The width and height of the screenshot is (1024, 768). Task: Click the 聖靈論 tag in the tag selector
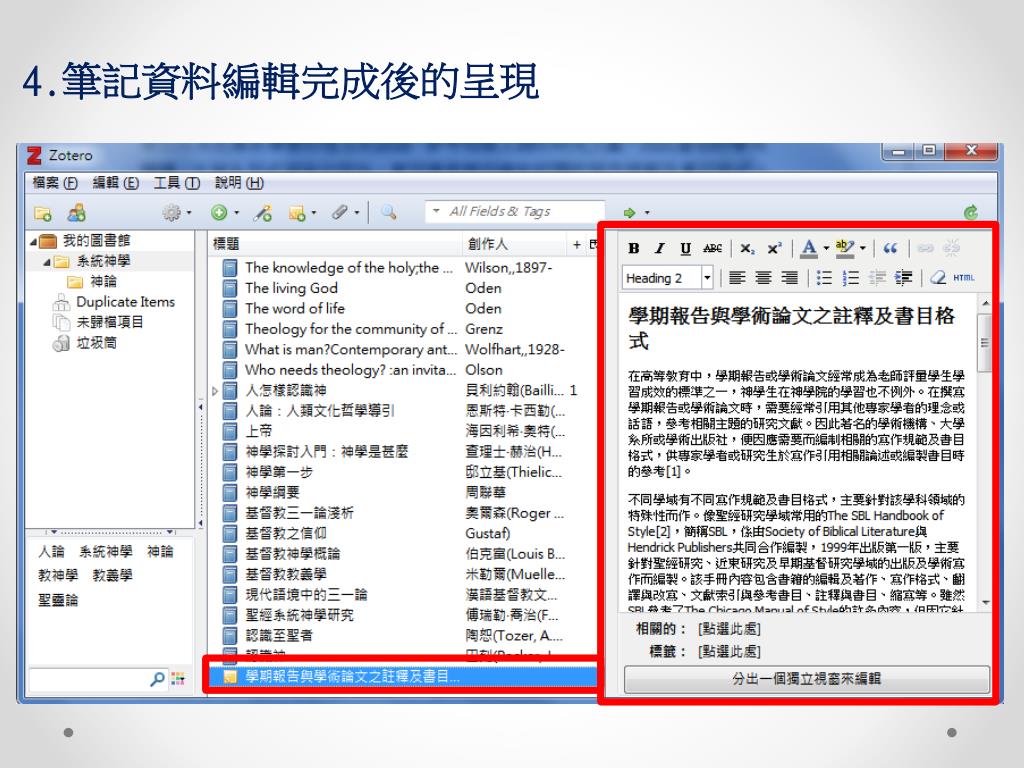tap(58, 600)
